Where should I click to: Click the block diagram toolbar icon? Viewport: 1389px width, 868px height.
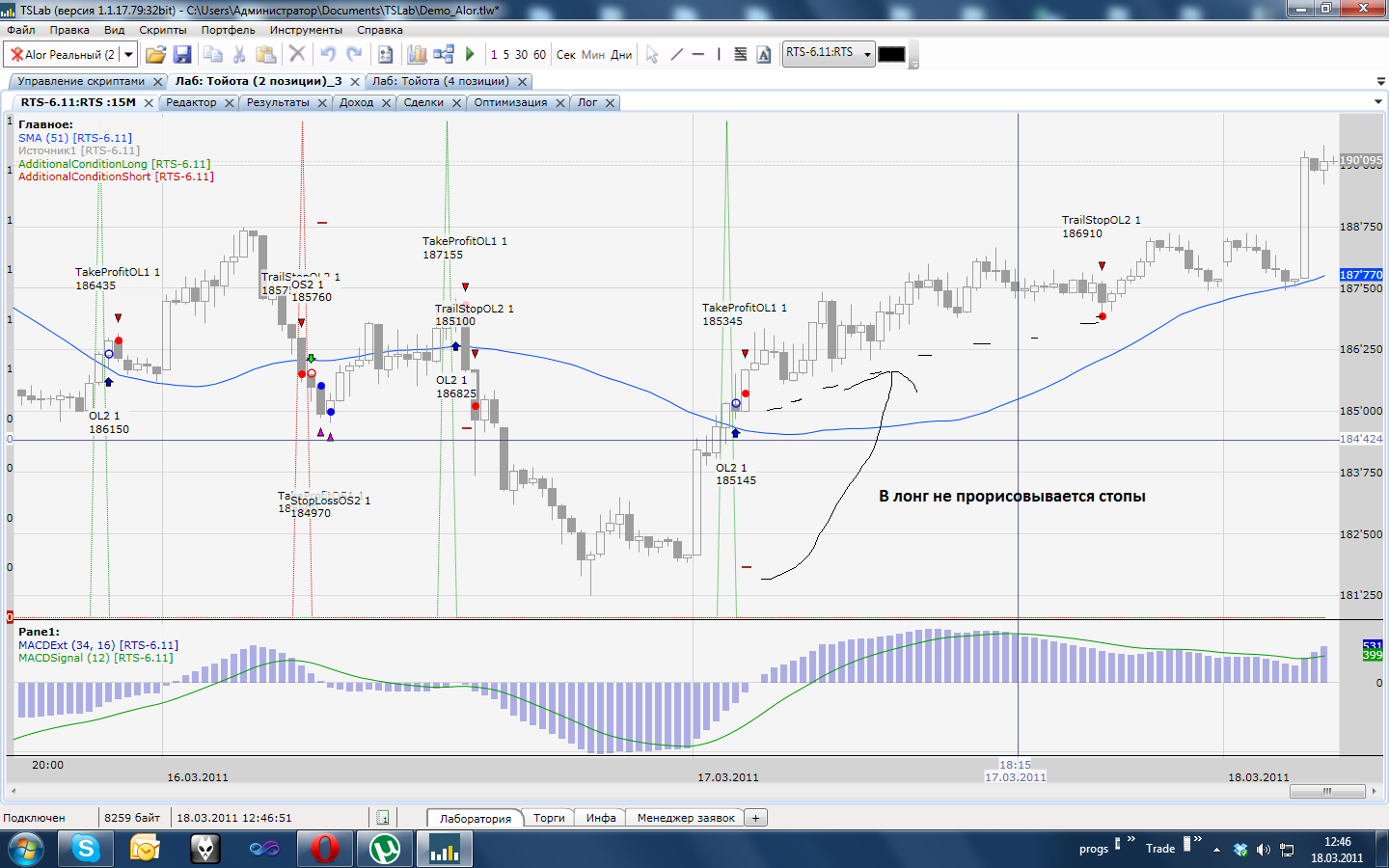pos(444,54)
